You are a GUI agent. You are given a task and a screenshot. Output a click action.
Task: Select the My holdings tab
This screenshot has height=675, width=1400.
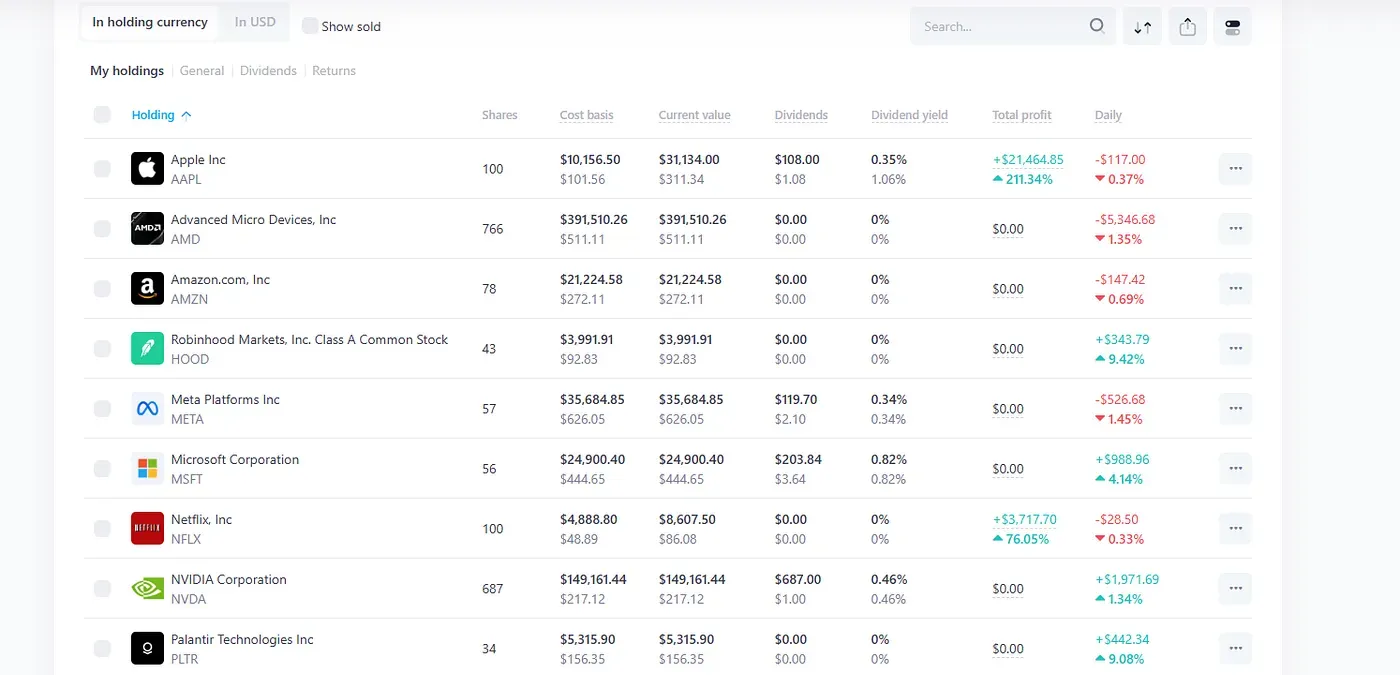click(127, 71)
